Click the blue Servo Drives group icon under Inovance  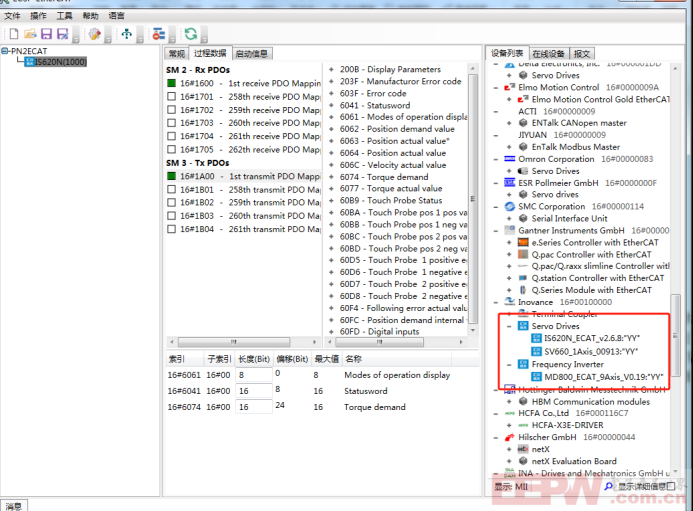[x=523, y=326]
